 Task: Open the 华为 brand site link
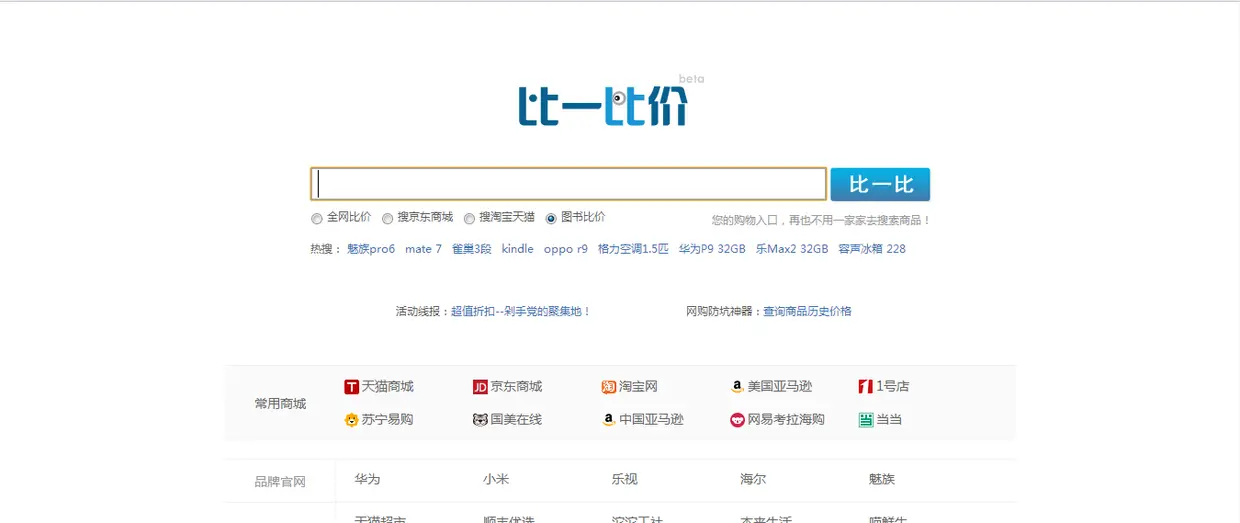[x=367, y=479]
